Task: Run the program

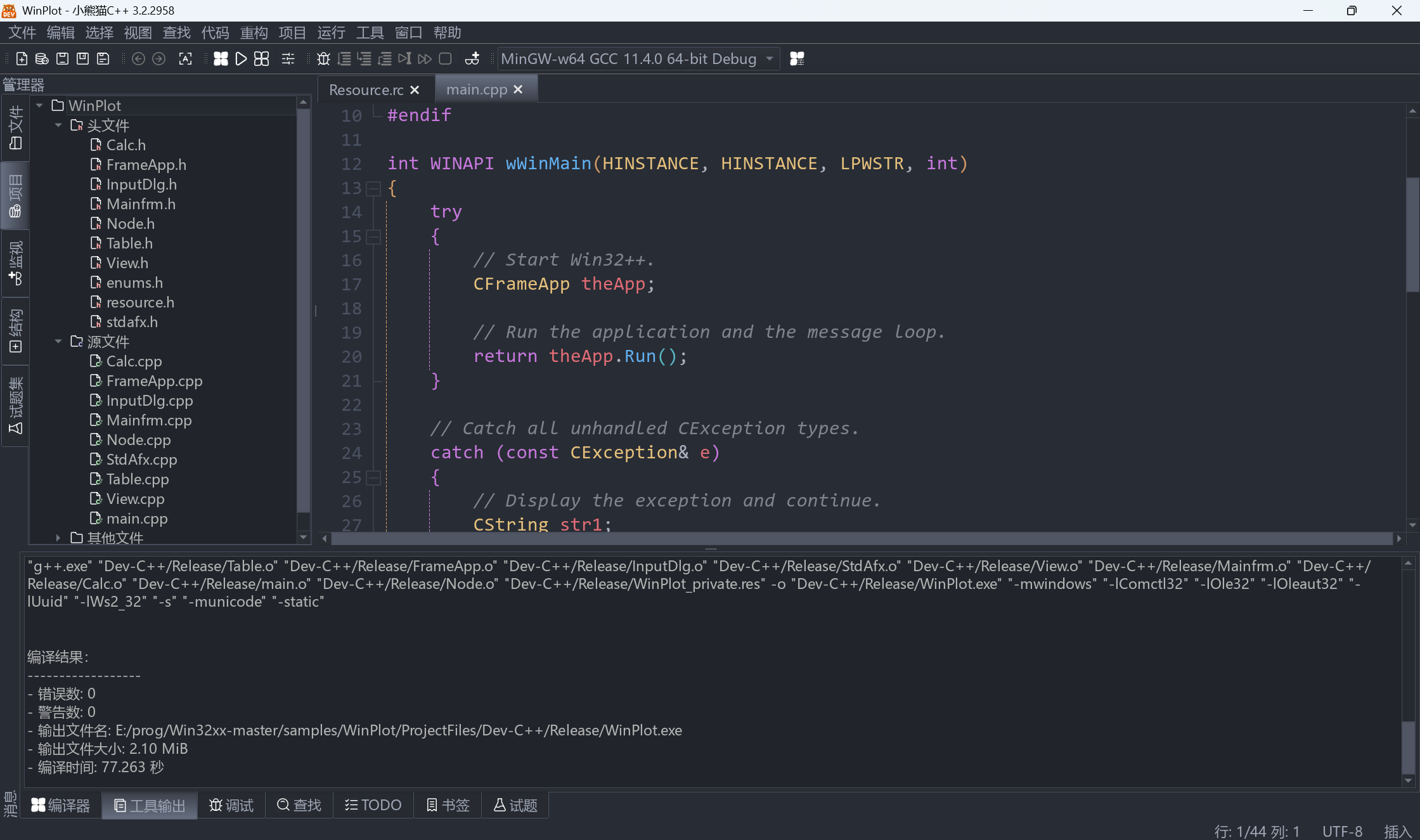Action: point(241,58)
